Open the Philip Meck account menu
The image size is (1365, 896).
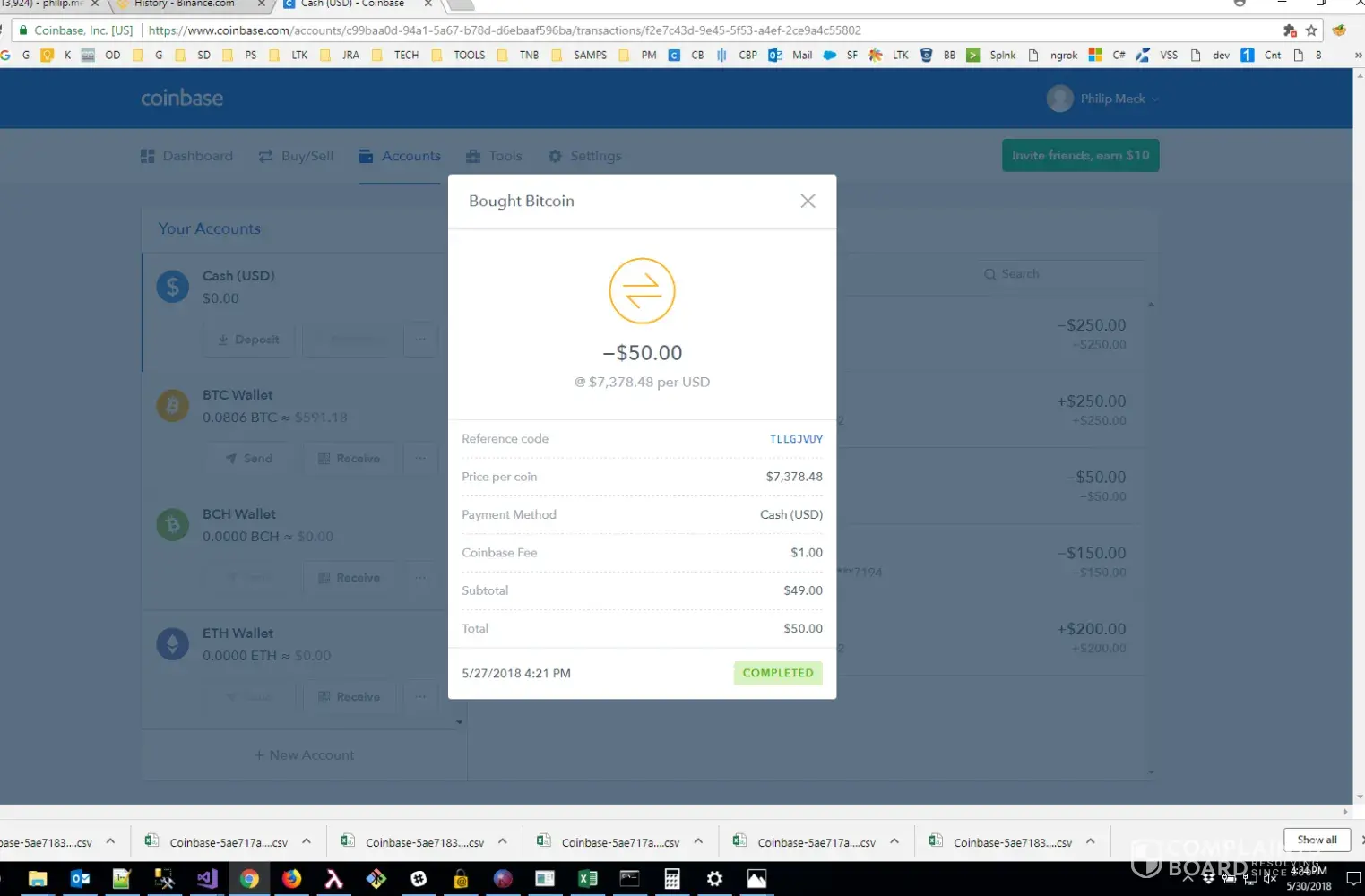[1103, 99]
